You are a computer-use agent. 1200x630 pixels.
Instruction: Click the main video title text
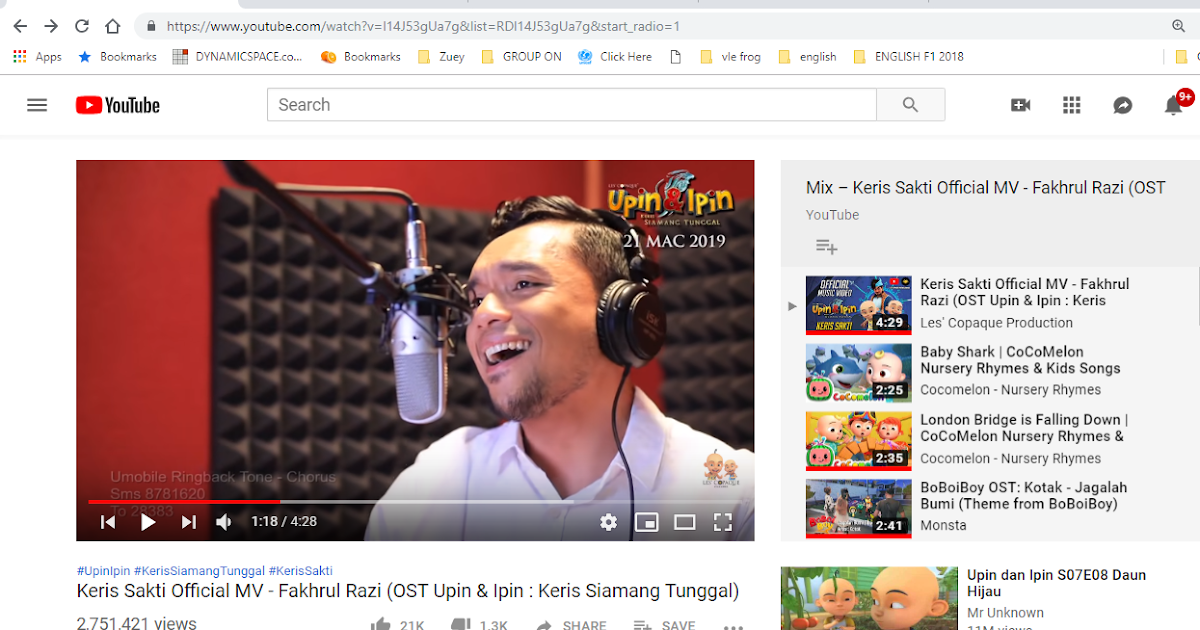(x=408, y=591)
